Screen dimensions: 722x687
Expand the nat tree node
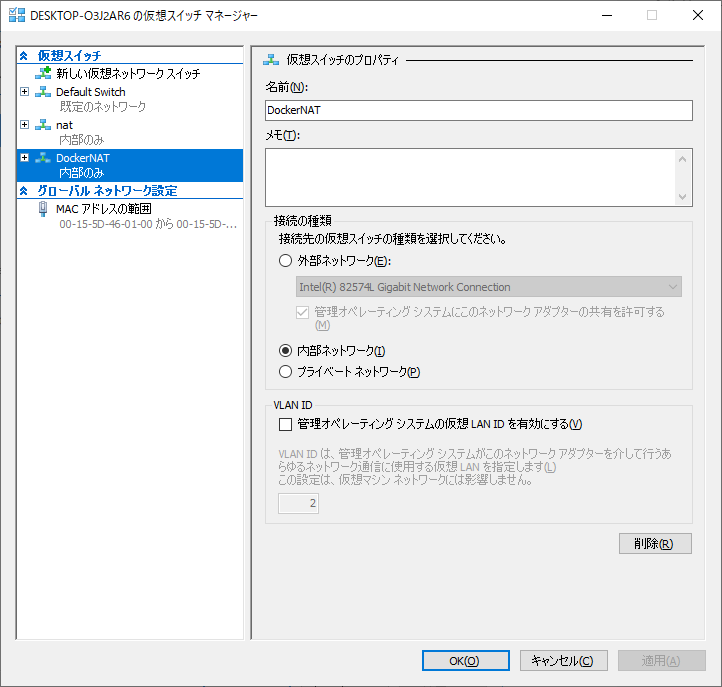point(25,125)
